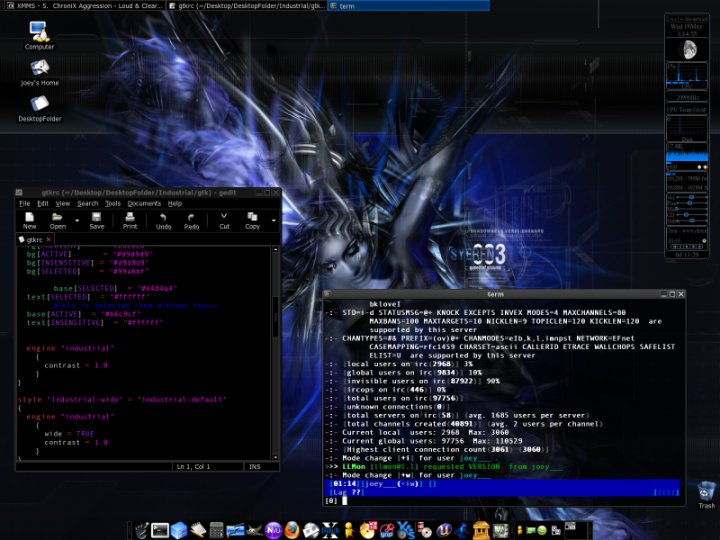720x540 pixels.
Task: Expand the gedit toolbar overflow arrow
Action: [x=274, y=221]
